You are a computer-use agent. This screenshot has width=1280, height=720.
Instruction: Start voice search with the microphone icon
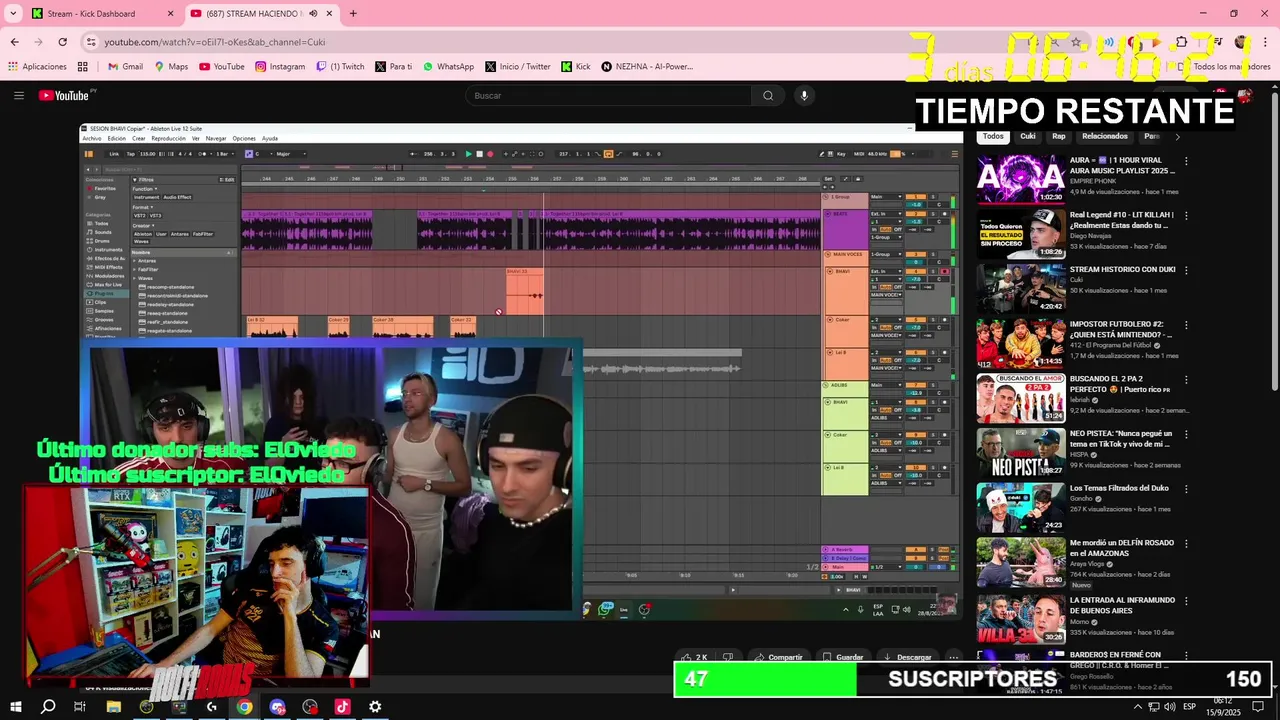[x=804, y=95]
